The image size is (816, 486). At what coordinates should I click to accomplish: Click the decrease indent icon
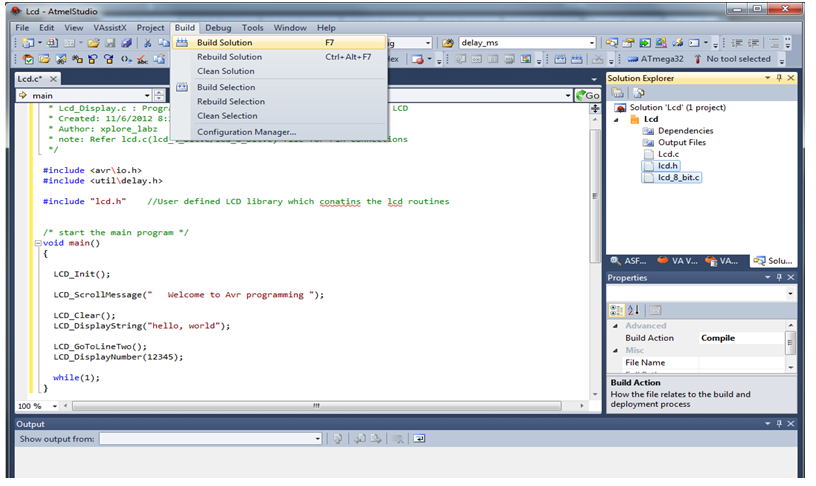[x=737, y=43]
